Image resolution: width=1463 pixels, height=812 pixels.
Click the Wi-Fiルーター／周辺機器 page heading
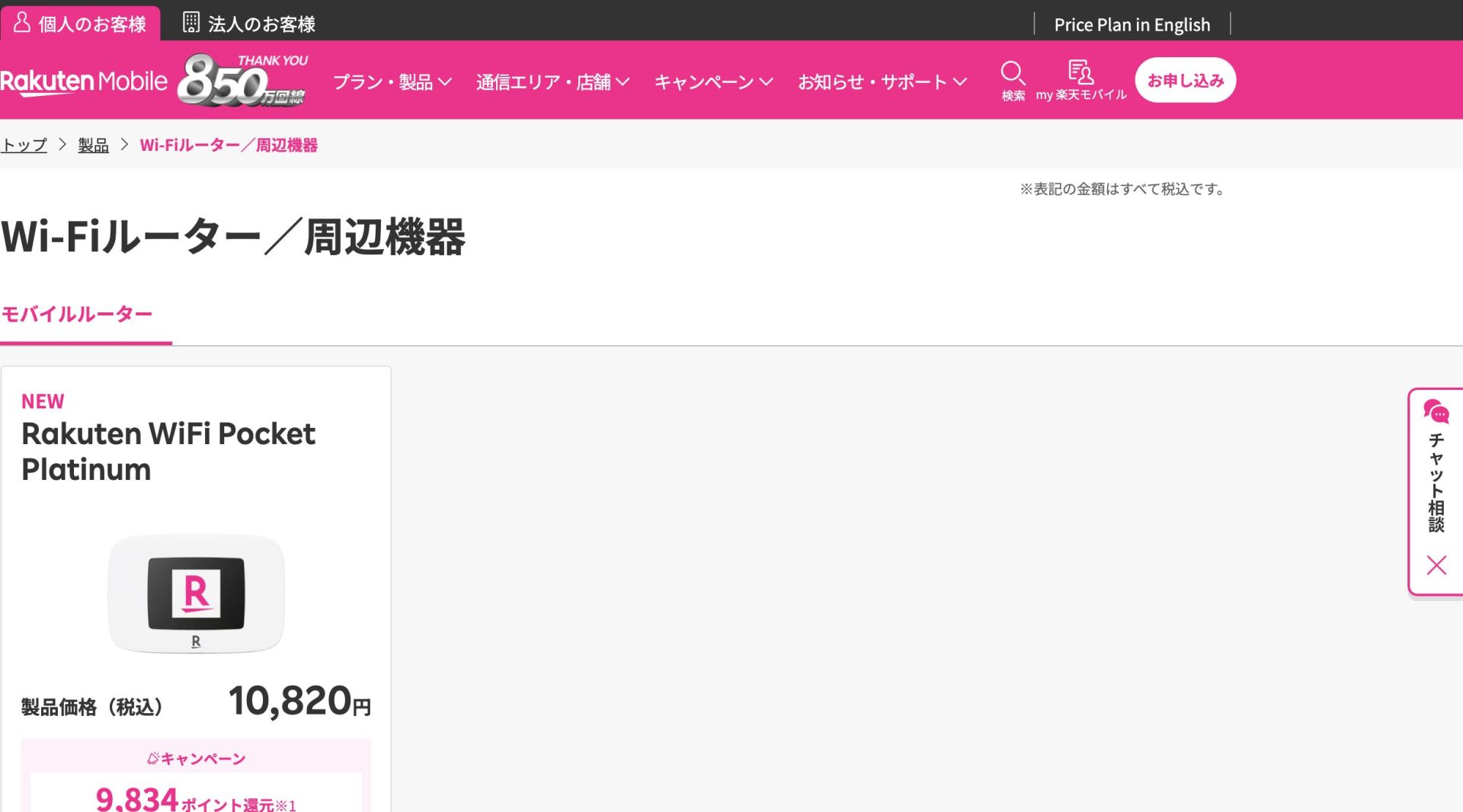point(233,236)
